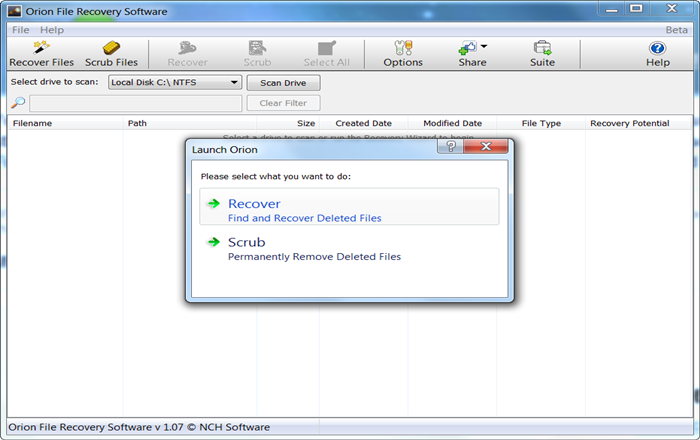Click the Clear Filter button

click(x=283, y=103)
